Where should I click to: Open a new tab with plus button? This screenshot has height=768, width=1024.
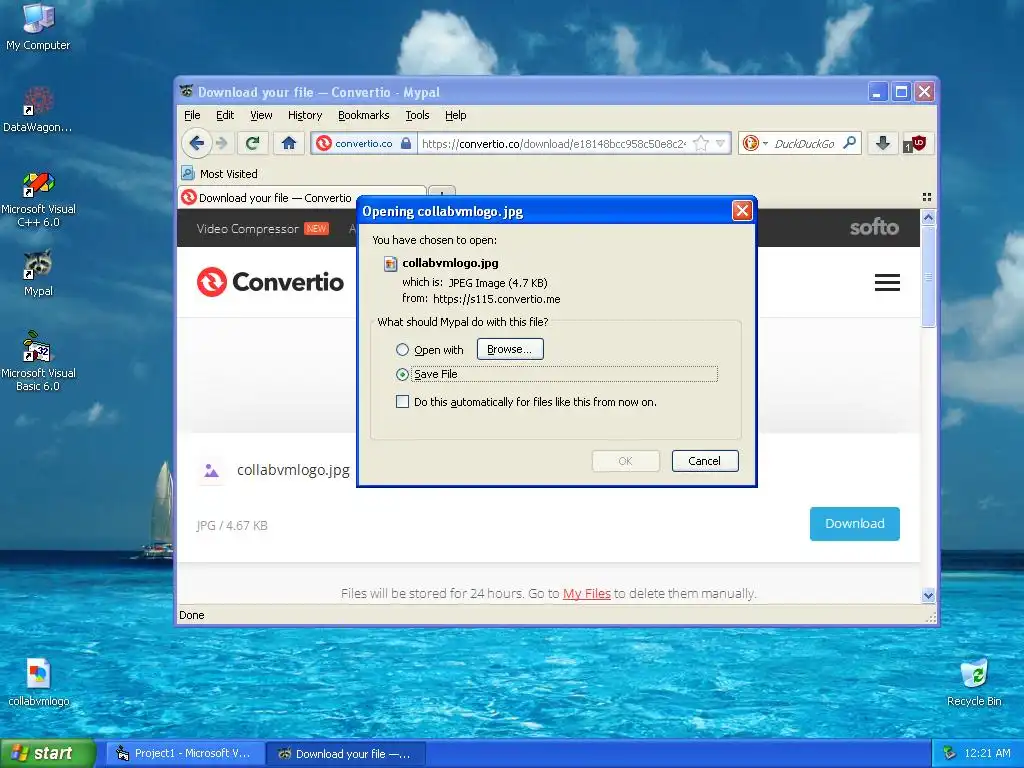pyautogui.click(x=442, y=192)
